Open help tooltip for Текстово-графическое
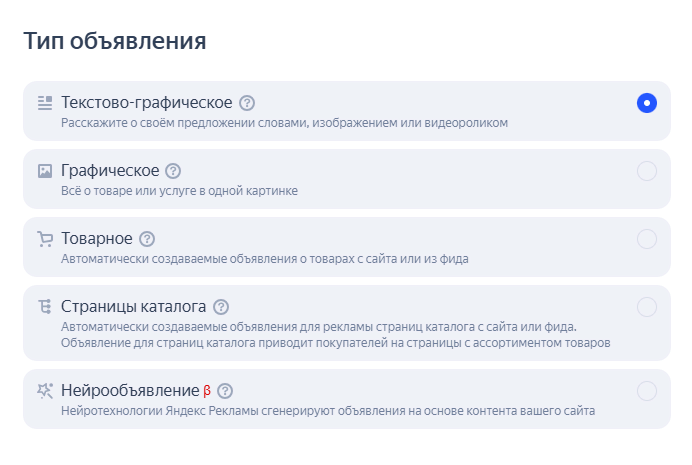 [x=247, y=103]
